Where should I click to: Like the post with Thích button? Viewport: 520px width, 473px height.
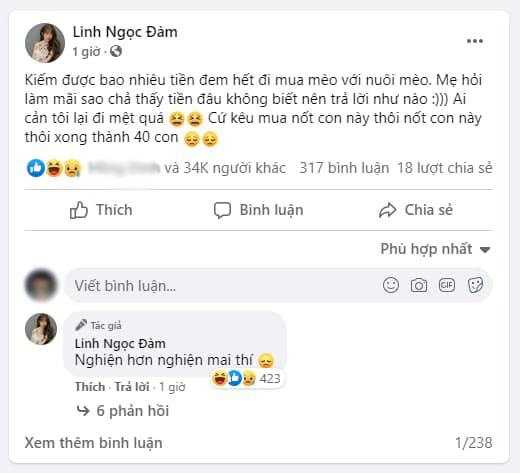[101, 210]
